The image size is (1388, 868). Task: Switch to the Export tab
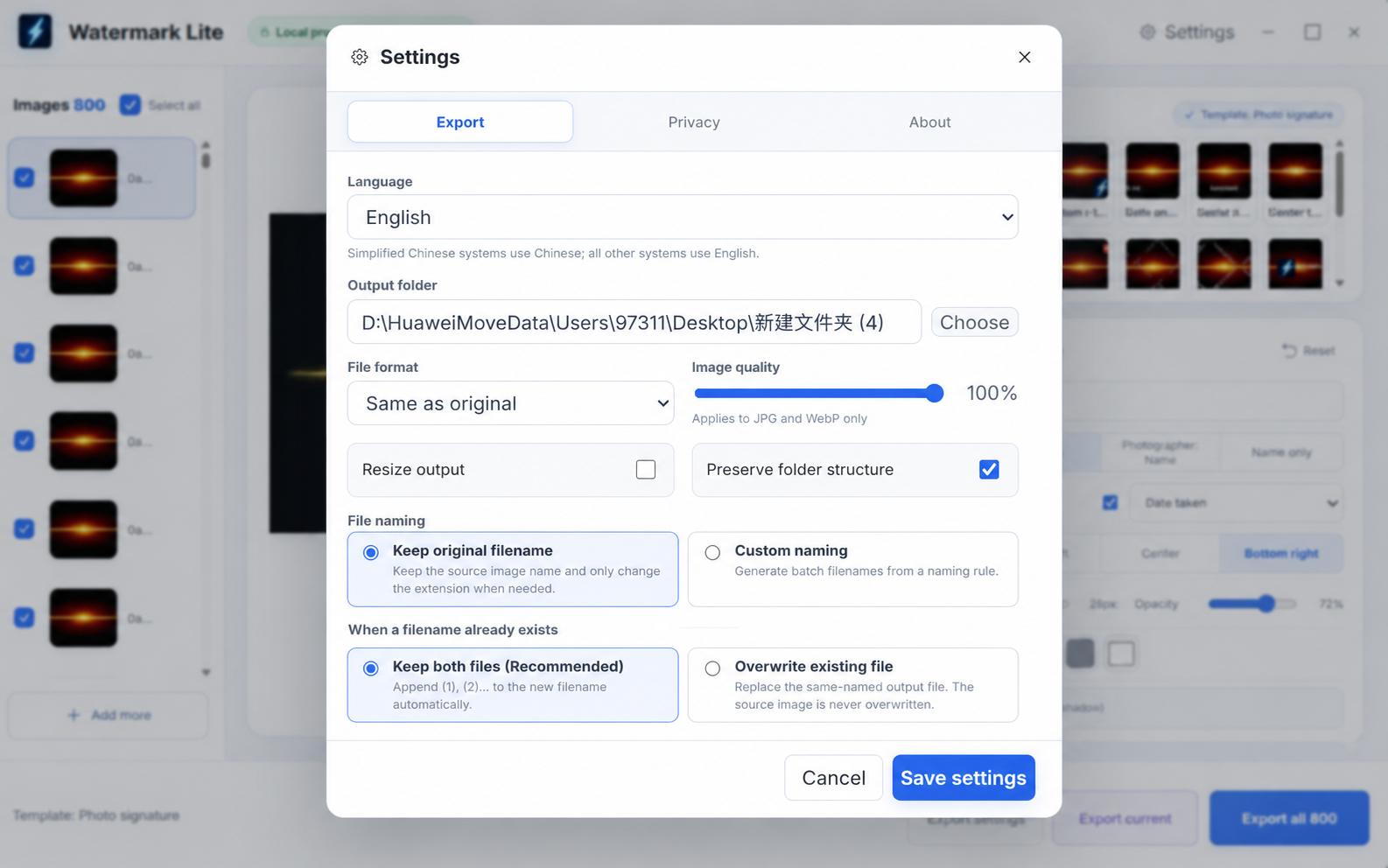pyautogui.click(x=460, y=122)
